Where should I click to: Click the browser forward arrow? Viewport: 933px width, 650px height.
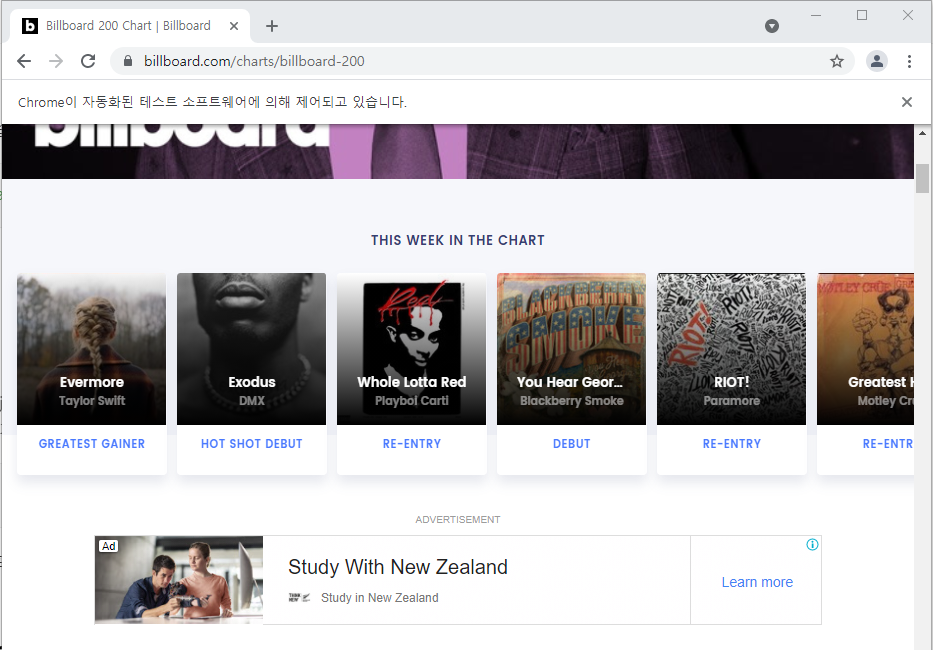(56, 61)
